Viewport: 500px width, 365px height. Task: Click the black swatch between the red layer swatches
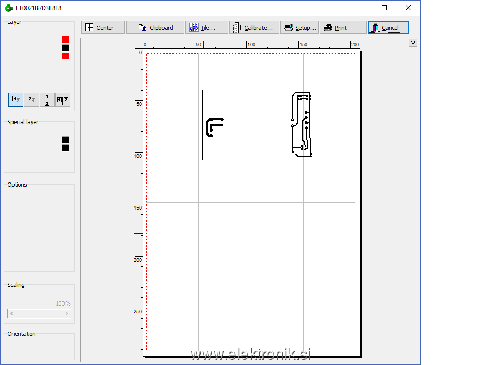[x=65, y=48]
